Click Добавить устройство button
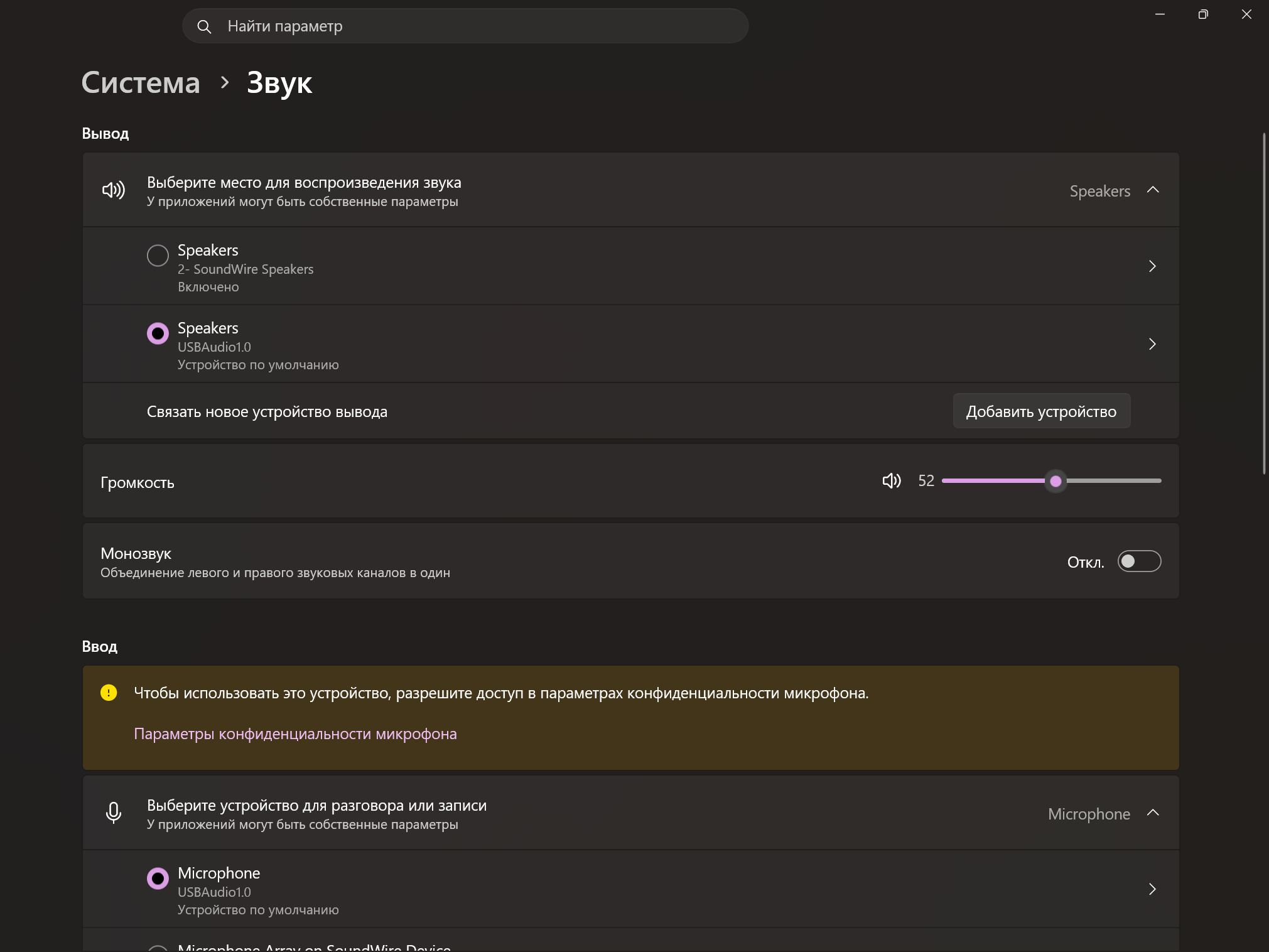 pos(1041,411)
